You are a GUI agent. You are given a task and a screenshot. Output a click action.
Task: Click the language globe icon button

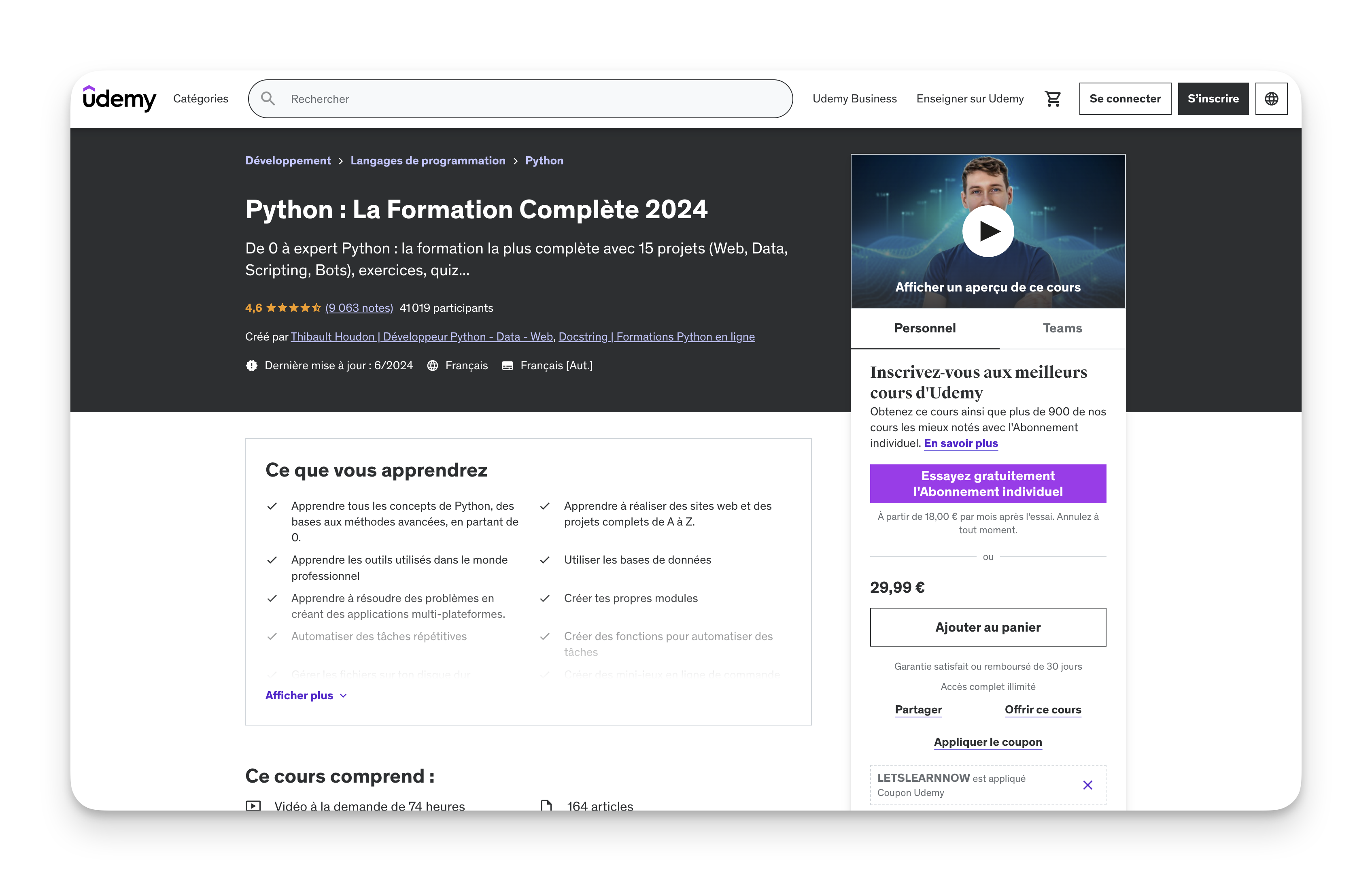click(1271, 98)
